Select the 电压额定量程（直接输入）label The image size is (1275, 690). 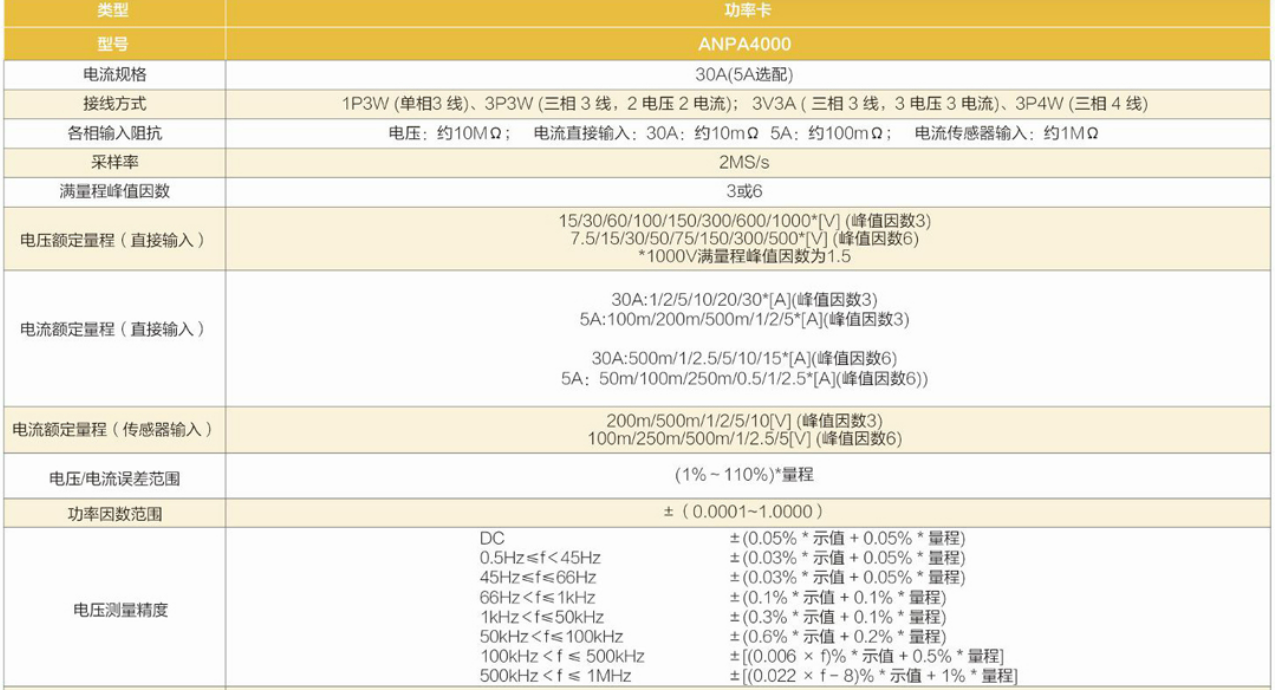113,240
